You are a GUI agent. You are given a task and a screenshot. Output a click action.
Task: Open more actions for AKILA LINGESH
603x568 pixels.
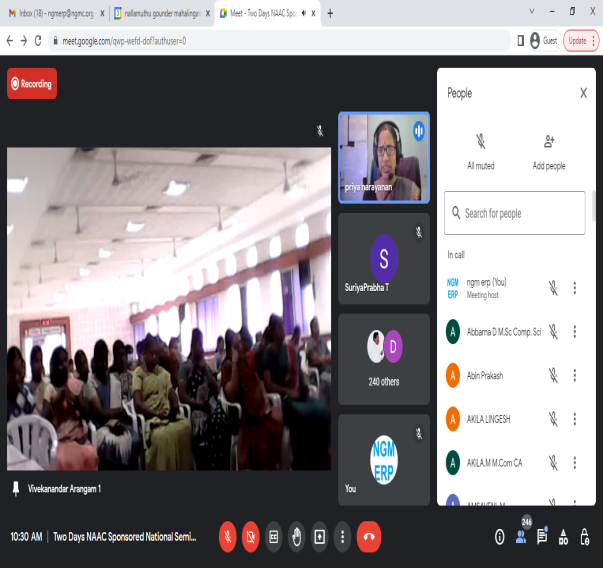[x=574, y=419]
